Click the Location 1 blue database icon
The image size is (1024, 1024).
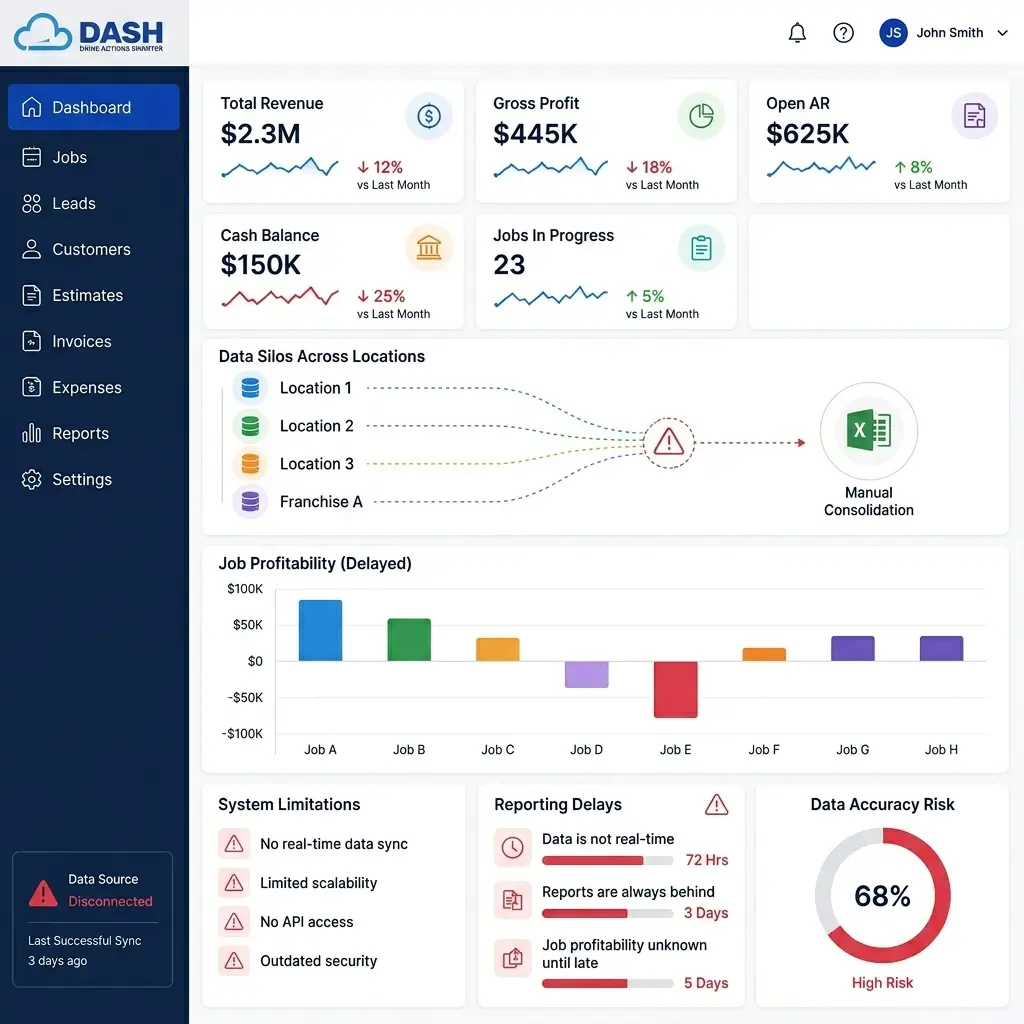250,388
